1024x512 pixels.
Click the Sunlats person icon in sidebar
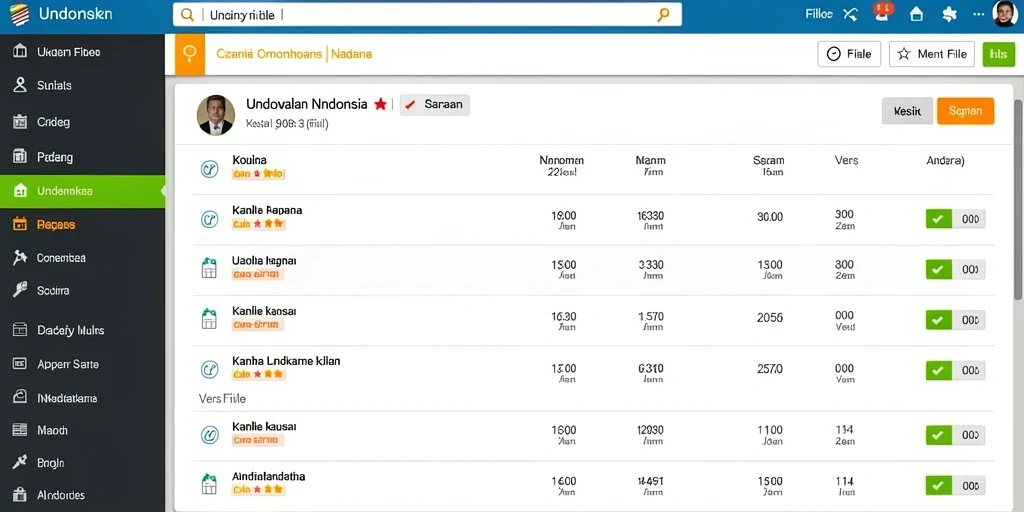(x=20, y=85)
